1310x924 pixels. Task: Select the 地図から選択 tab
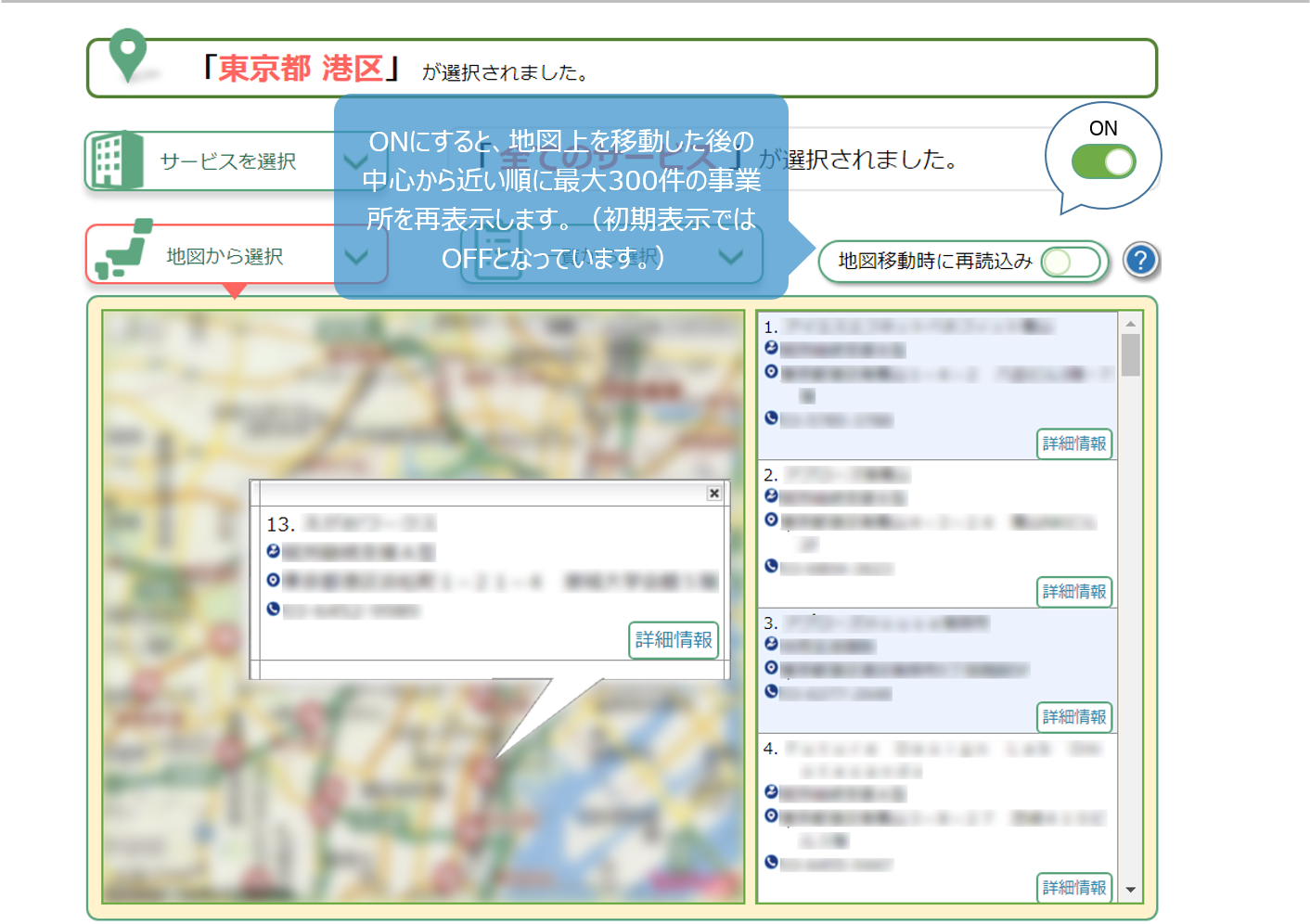point(237,254)
